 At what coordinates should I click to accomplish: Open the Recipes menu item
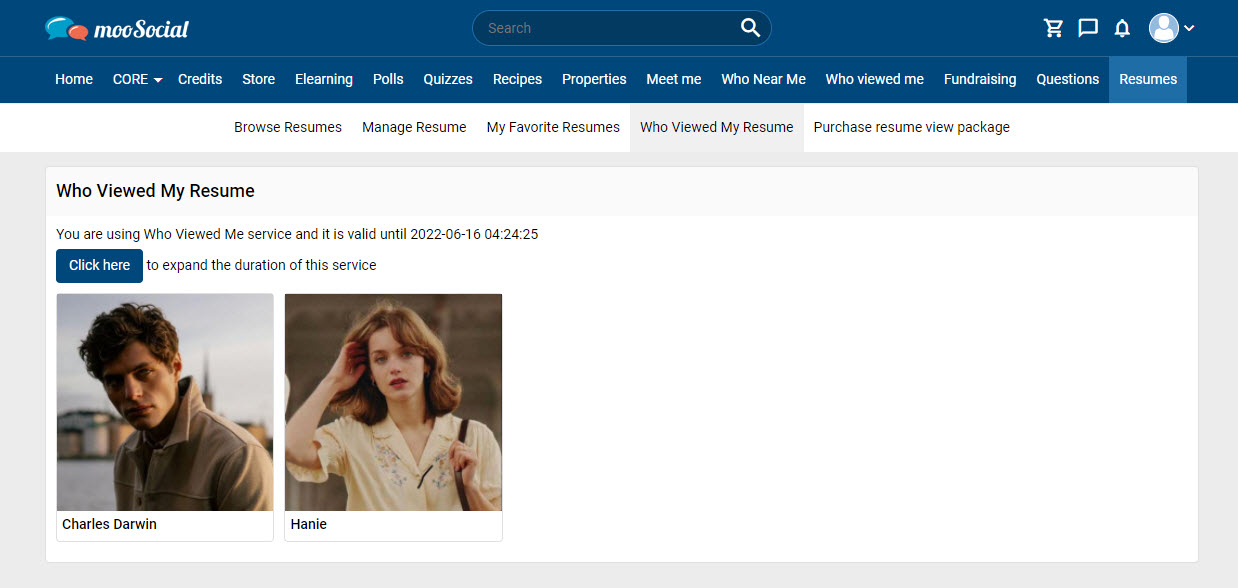[517, 79]
